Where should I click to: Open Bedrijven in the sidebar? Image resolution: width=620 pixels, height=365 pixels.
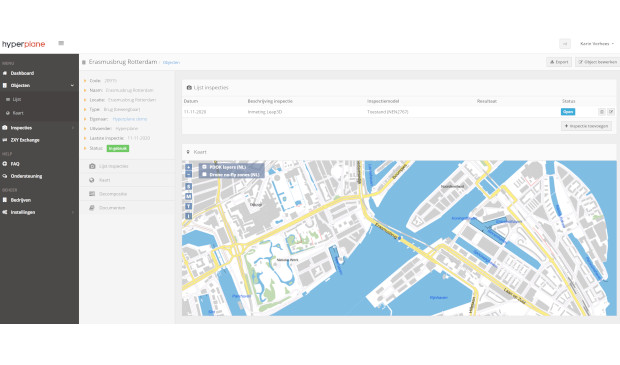pos(21,200)
